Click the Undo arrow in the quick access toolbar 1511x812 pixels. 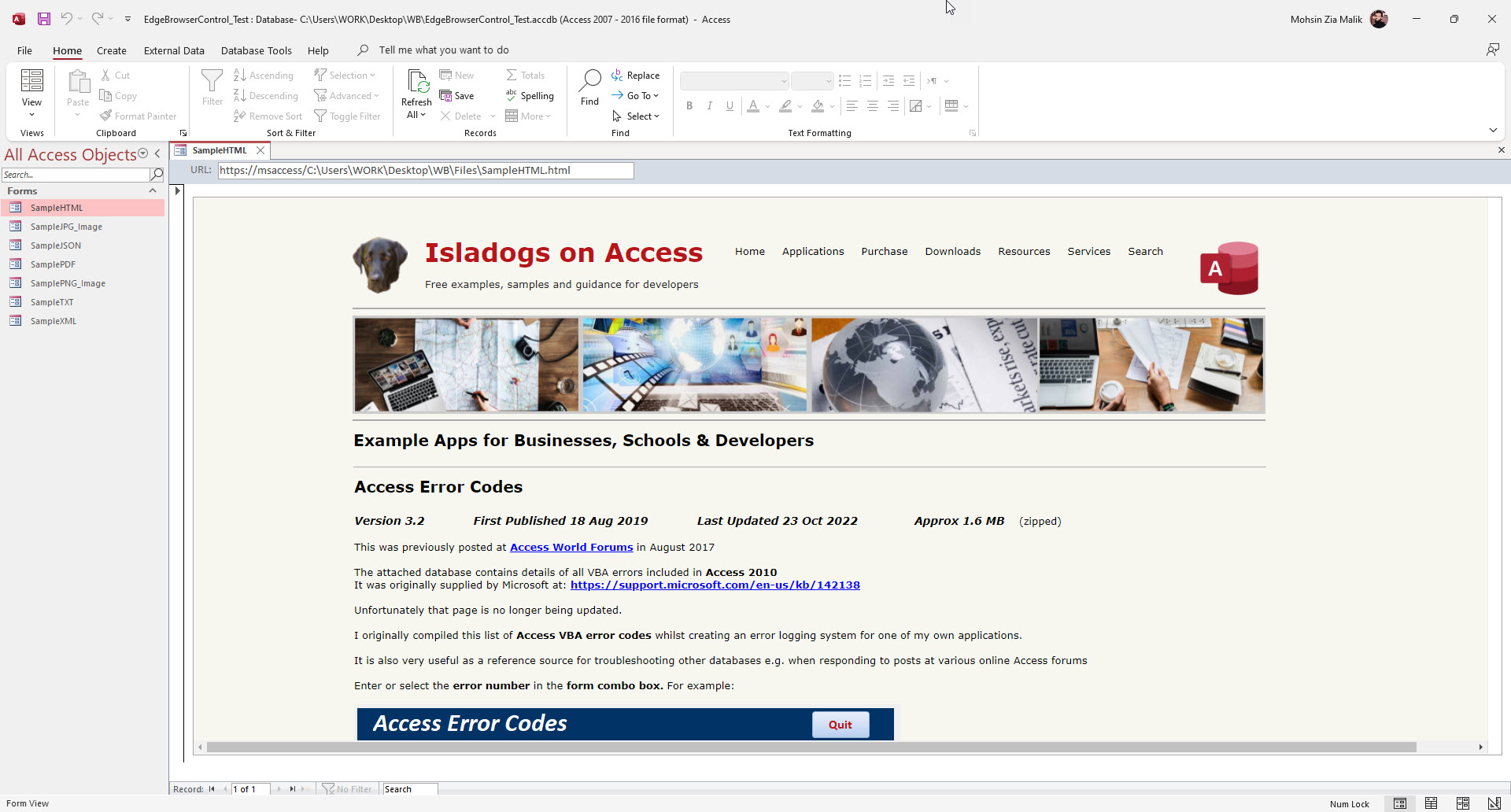66,19
